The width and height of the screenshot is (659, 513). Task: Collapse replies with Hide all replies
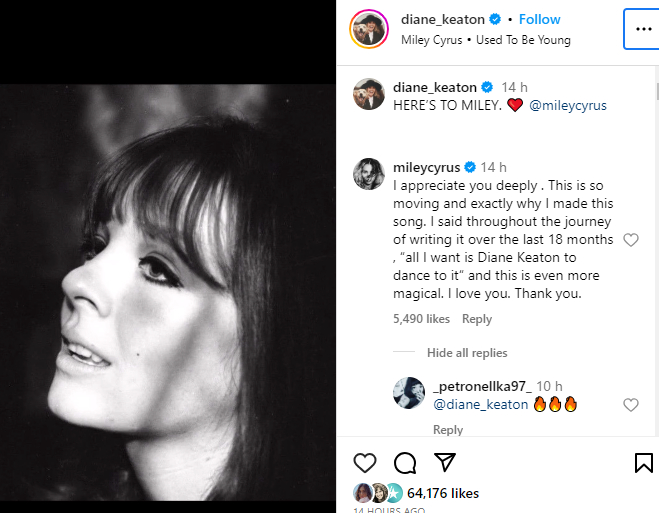point(467,353)
